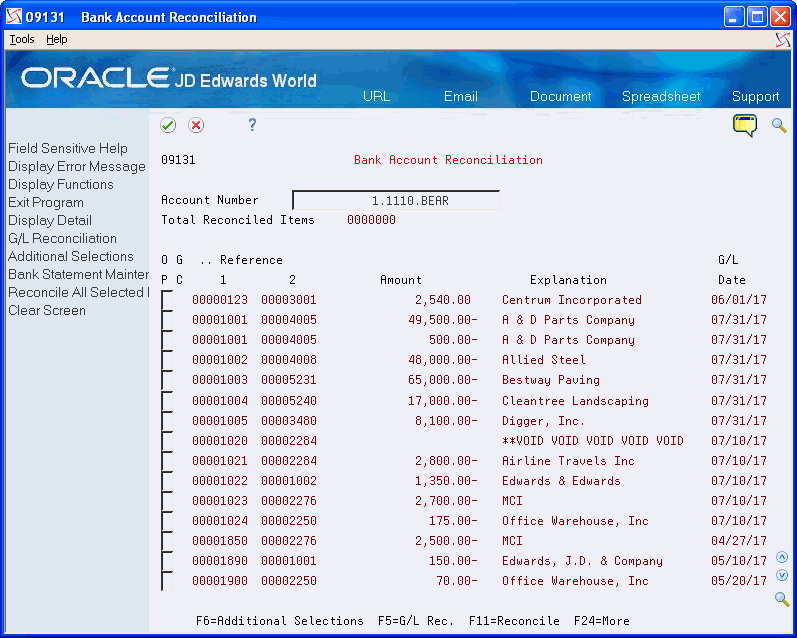Select Display Functions in the sidebar
797x638 pixels.
coord(60,185)
